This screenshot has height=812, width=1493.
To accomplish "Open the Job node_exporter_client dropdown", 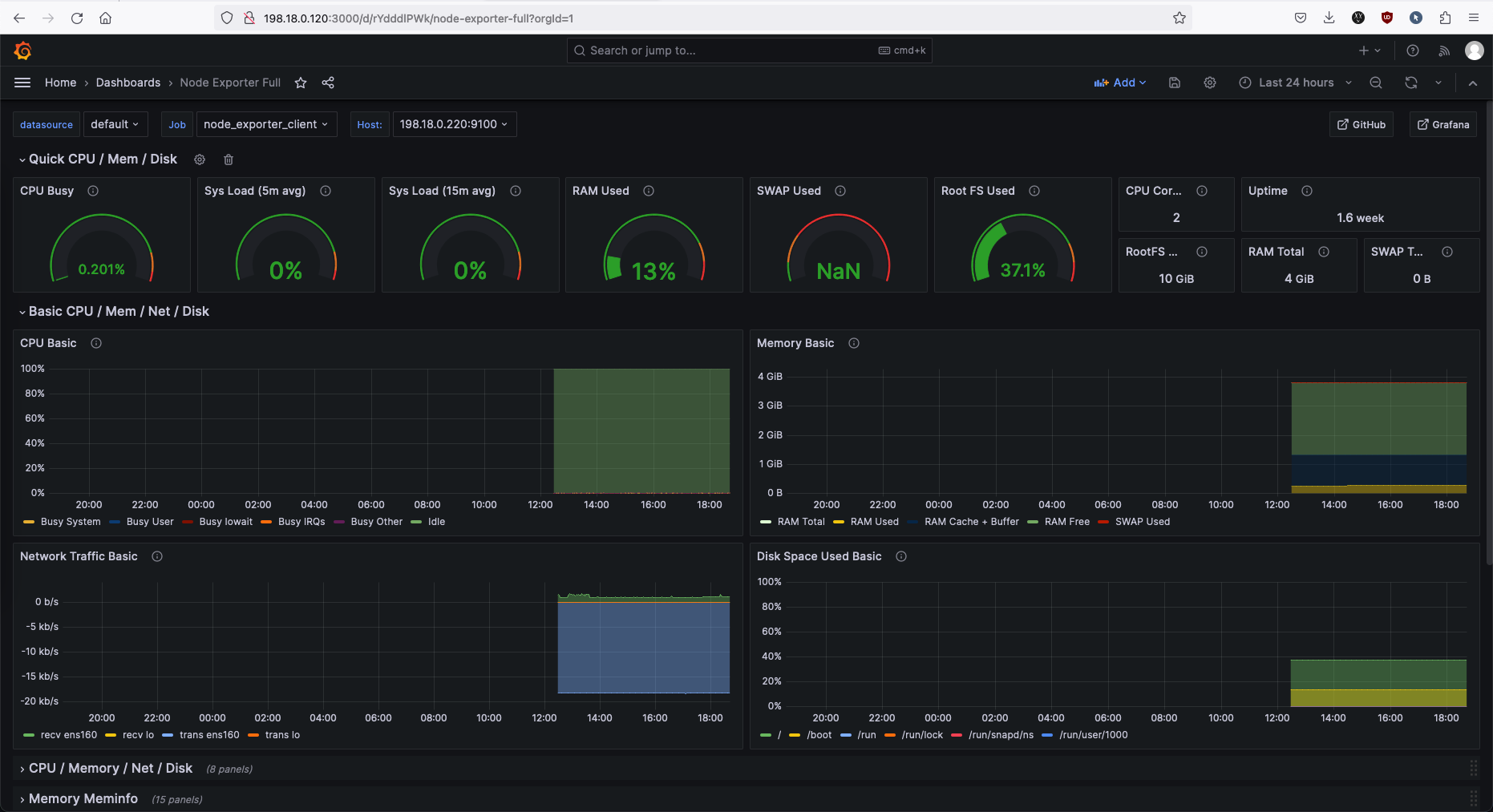I will 265,124.
